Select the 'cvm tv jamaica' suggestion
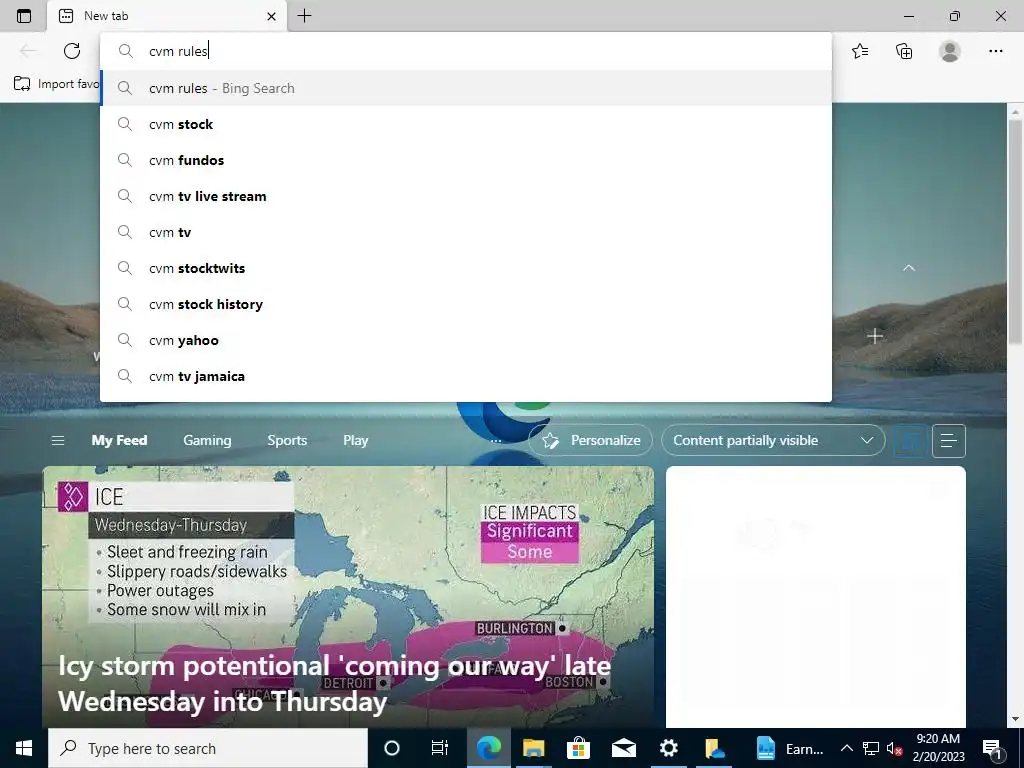 coord(466,376)
